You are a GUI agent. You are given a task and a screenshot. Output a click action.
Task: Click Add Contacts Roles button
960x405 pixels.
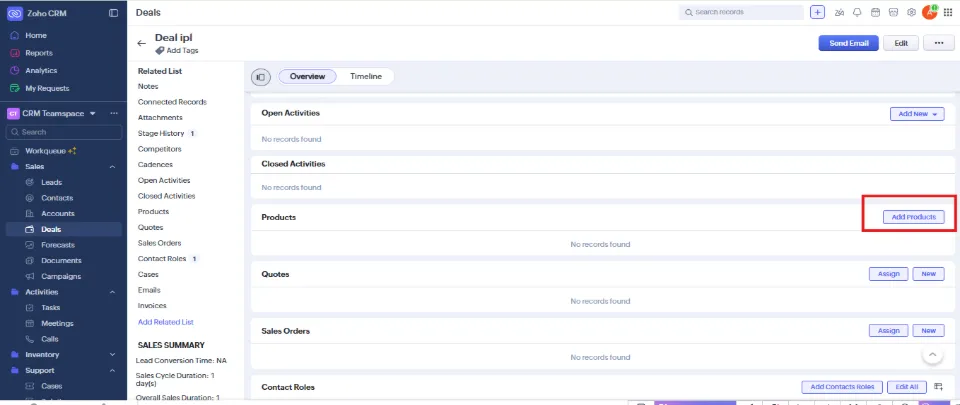pyautogui.click(x=842, y=387)
